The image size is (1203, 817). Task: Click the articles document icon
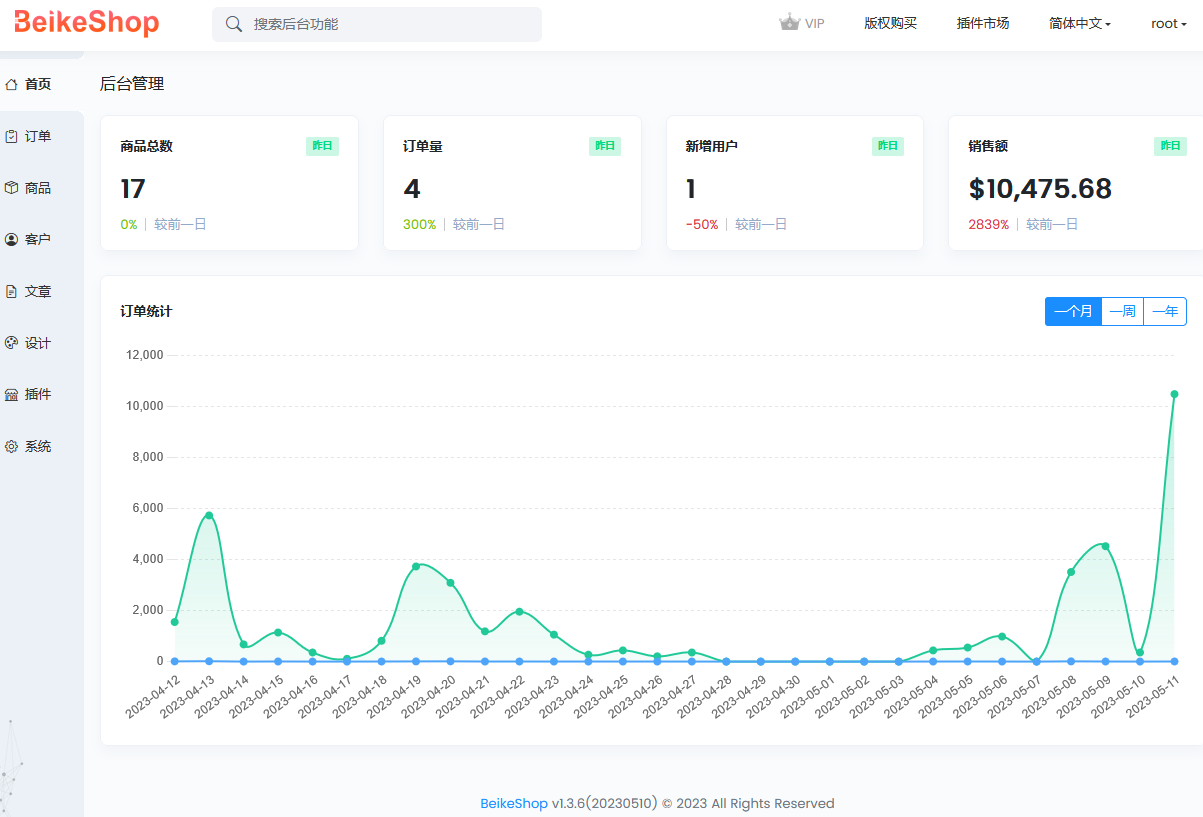[12, 292]
